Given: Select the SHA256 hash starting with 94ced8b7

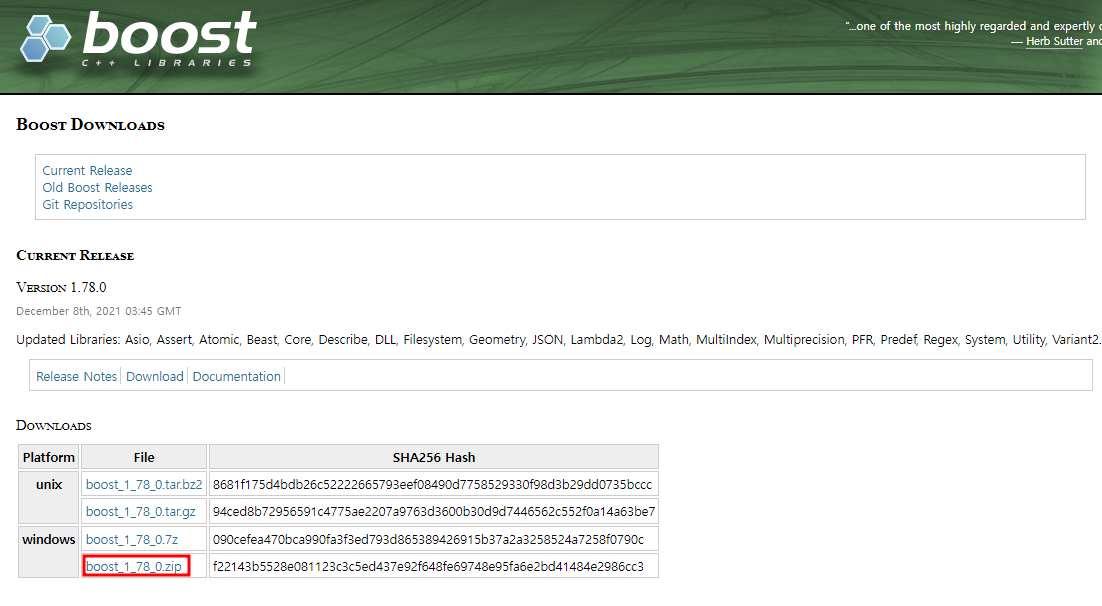Looking at the screenshot, I should pos(434,512).
